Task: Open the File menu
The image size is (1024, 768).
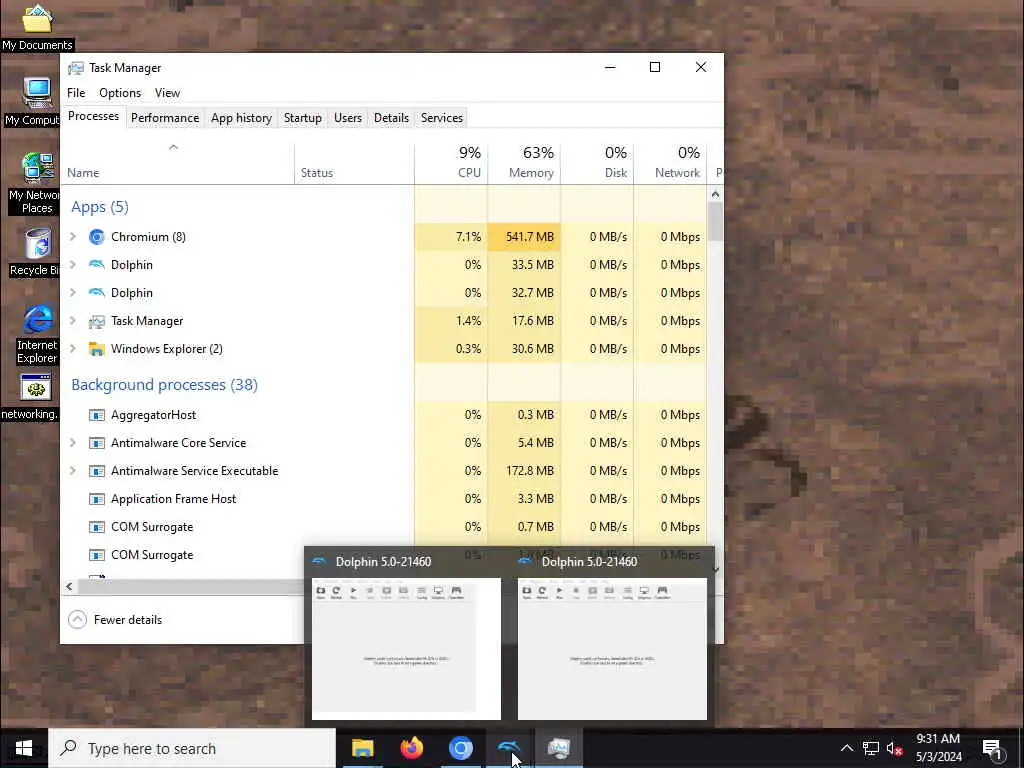Action: [76, 93]
